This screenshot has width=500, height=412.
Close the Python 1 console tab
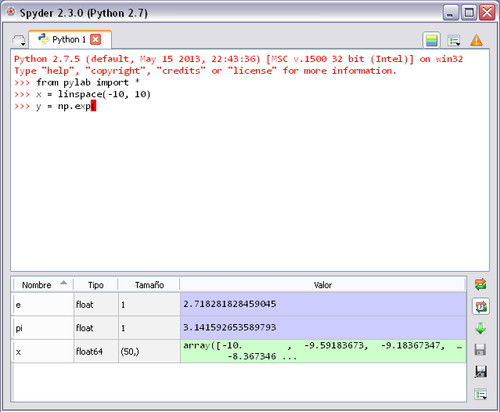point(96,40)
